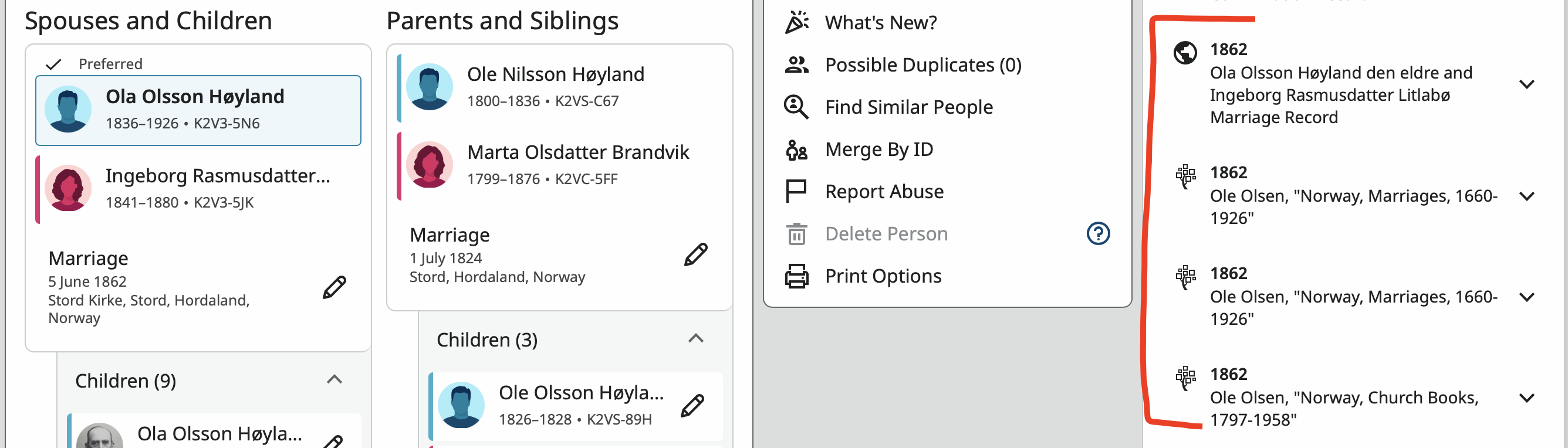
Task: Click the What's New party icon
Action: coord(796,22)
